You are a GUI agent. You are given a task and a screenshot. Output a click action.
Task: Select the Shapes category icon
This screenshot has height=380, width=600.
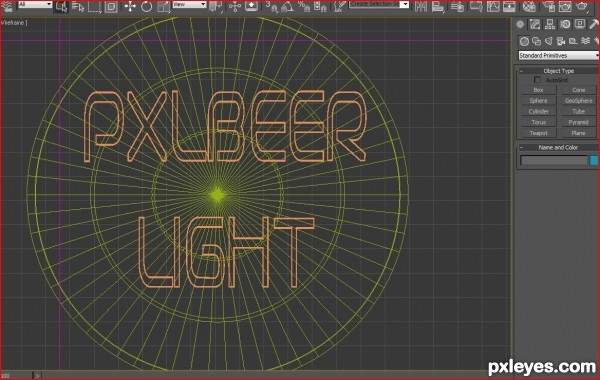click(x=536, y=41)
